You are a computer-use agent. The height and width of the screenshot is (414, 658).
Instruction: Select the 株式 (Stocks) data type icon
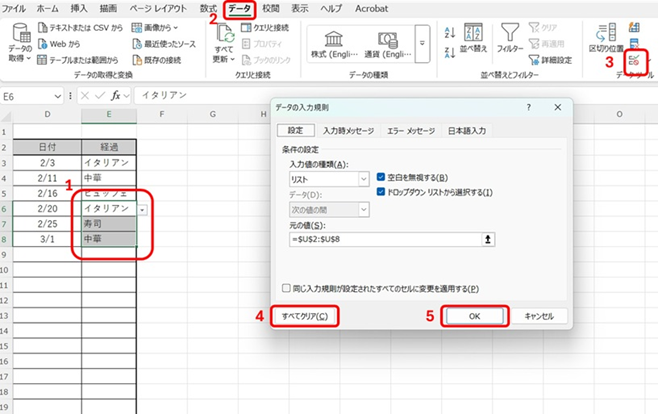(x=329, y=44)
